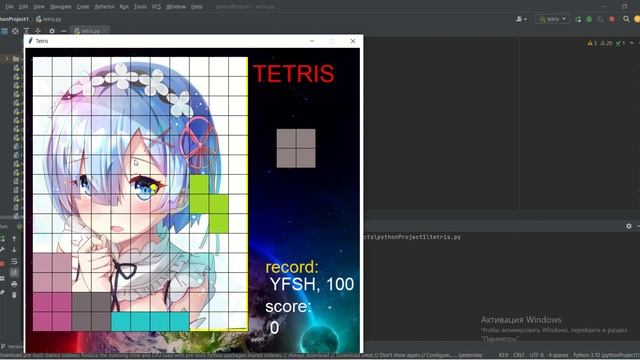Viewport: 640px width, 360px height.
Task: Open the Navigate menu
Action: point(60,7)
